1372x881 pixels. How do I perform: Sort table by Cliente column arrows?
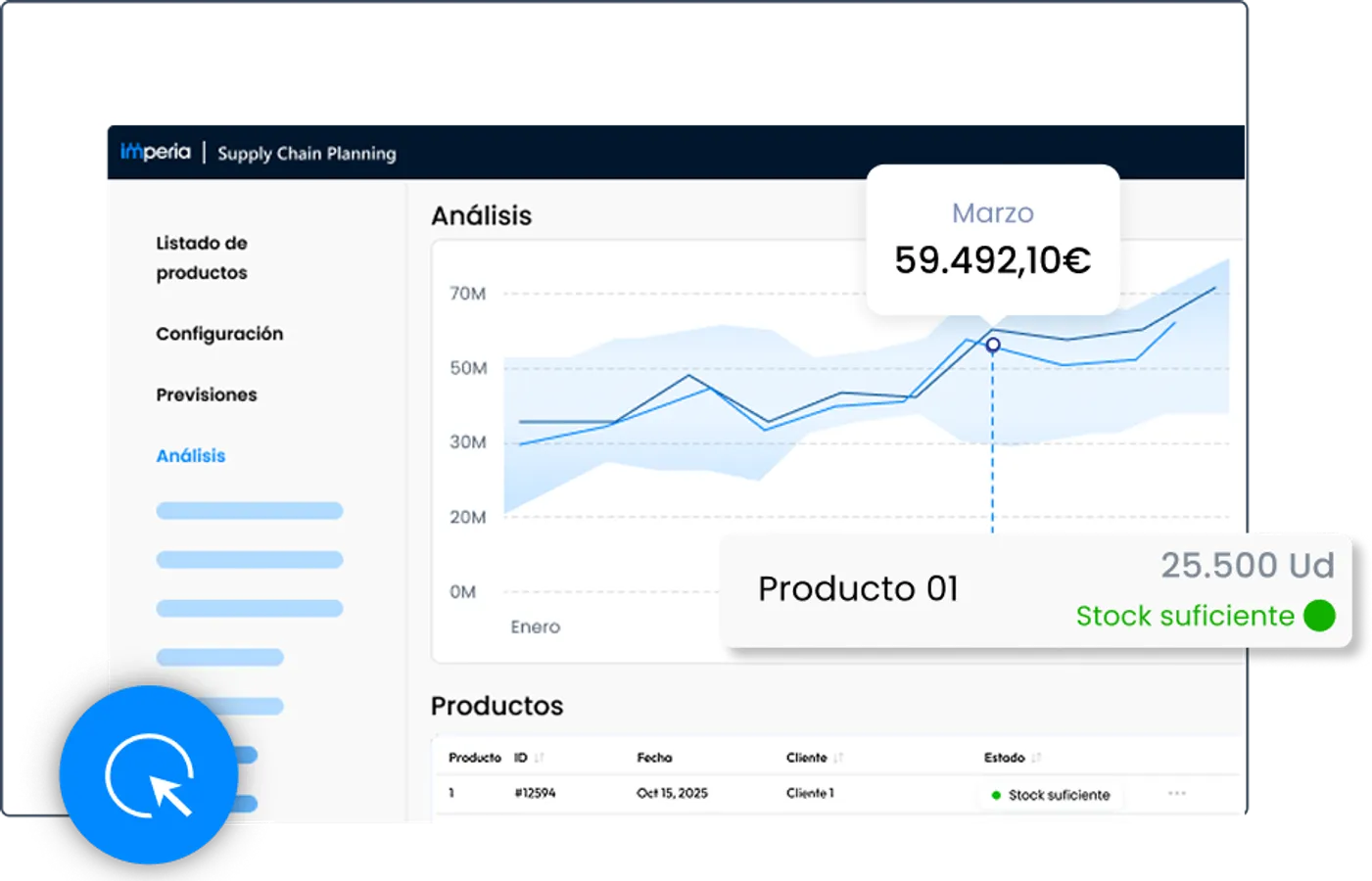(x=838, y=758)
